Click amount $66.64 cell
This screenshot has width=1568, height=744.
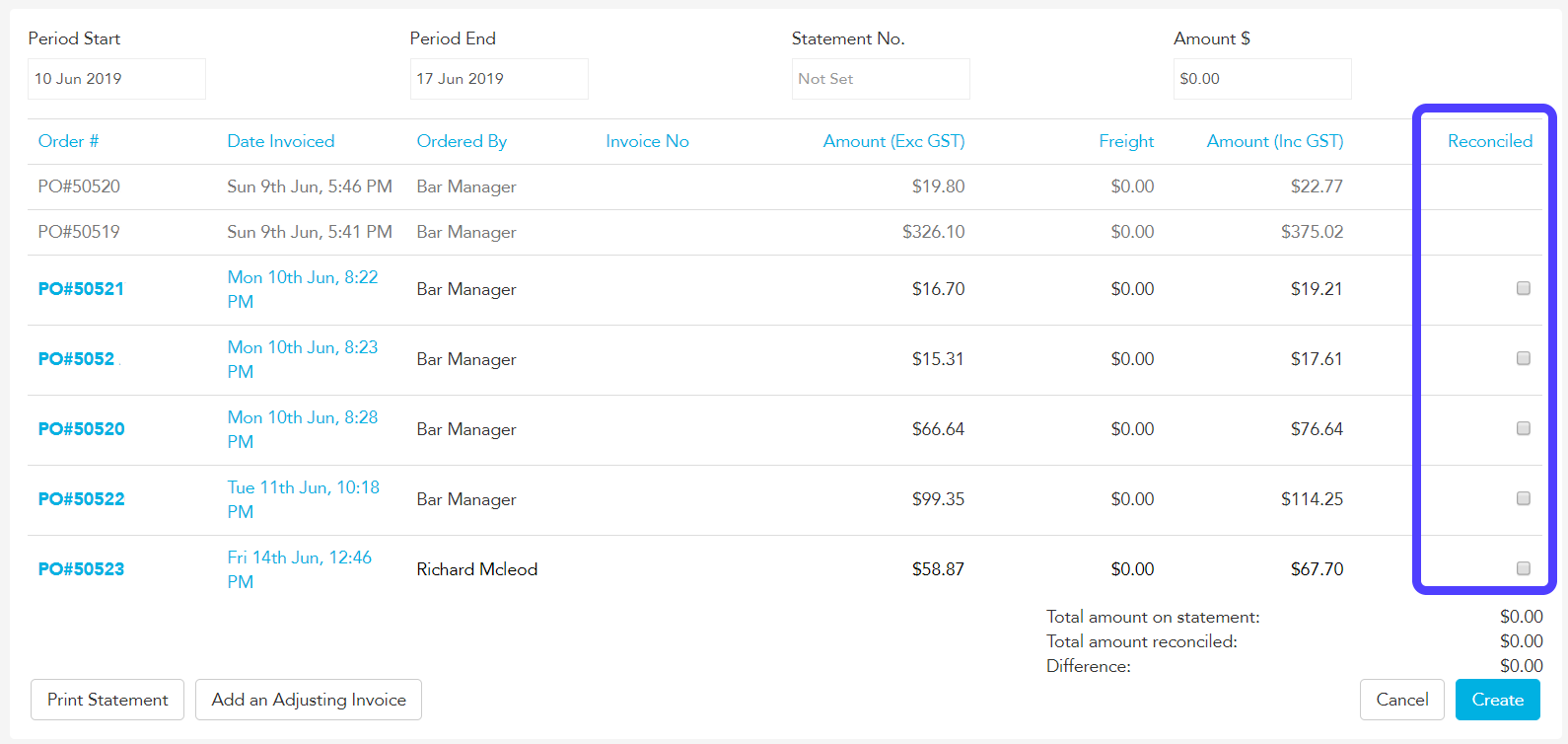click(x=938, y=429)
